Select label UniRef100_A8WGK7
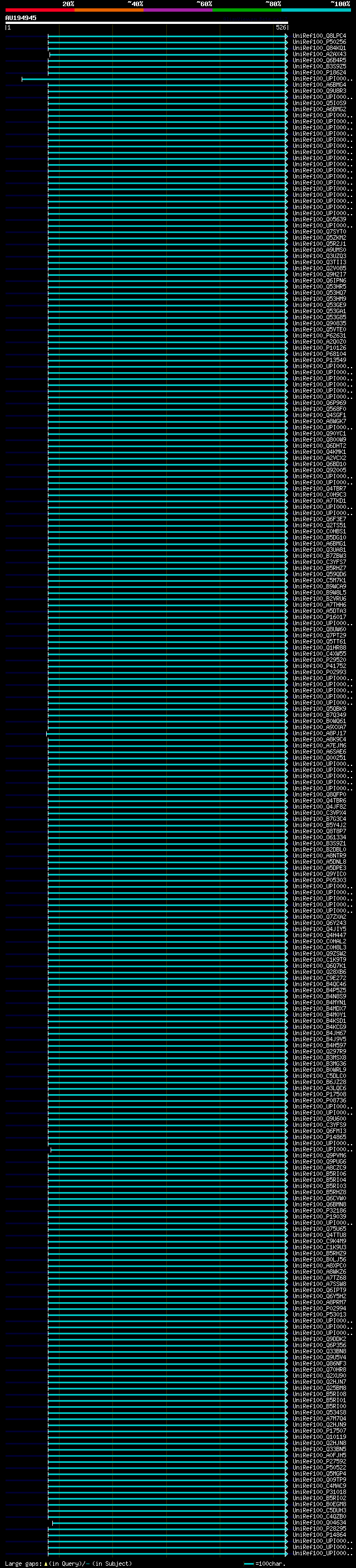This screenshot has width=356, height=1568. 319,421
